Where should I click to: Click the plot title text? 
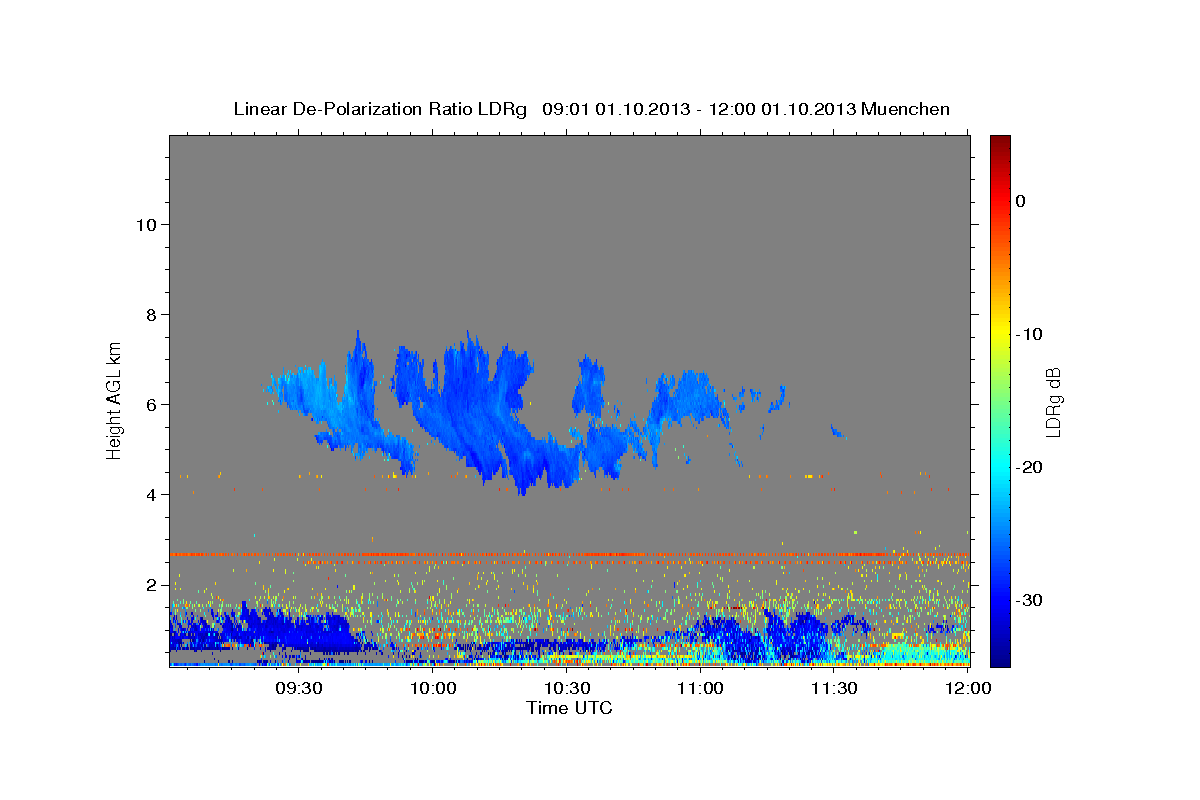click(x=591, y=109)
